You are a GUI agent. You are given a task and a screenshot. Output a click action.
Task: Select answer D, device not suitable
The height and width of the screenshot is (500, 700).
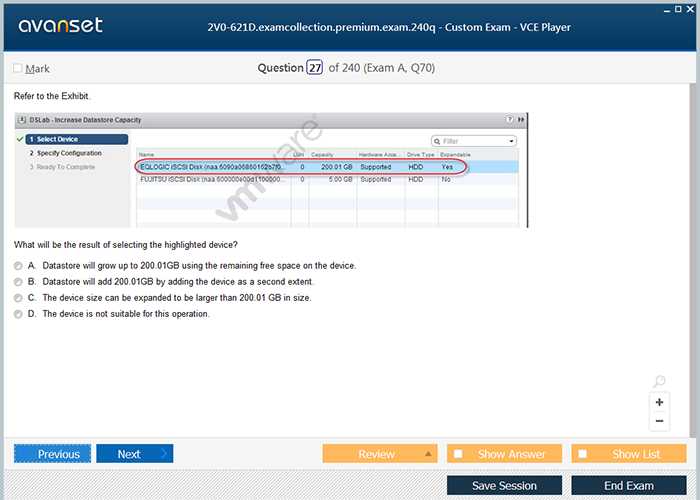[x=18, y=314]
